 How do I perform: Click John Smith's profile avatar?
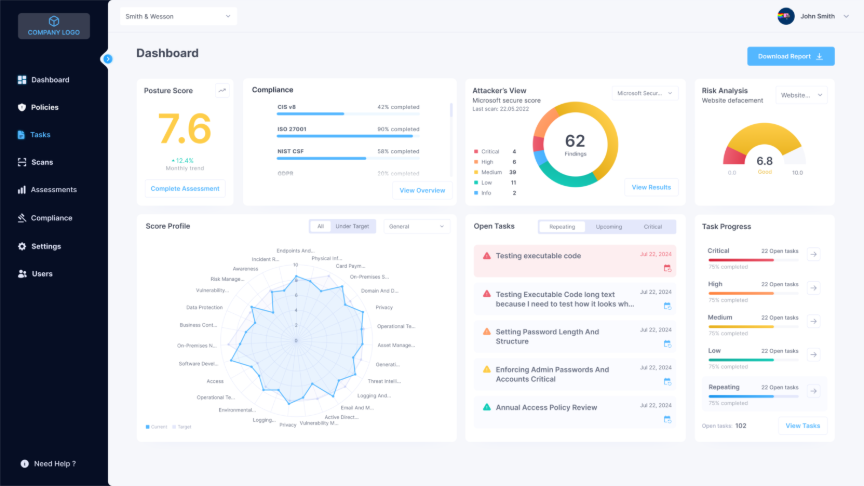coord(786,16)
